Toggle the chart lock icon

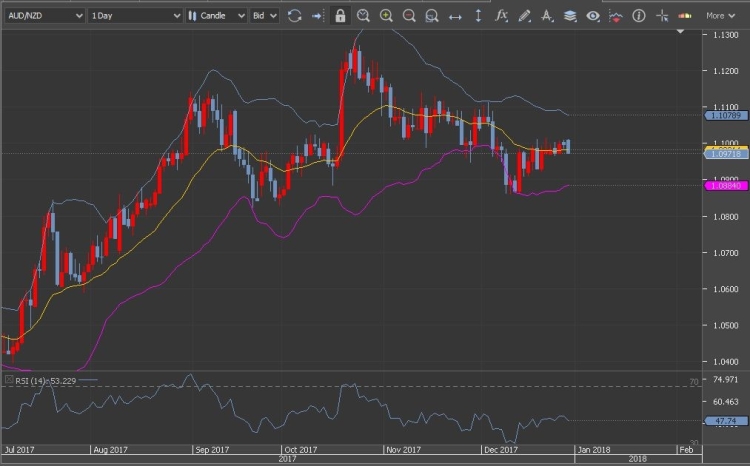click(x=340, y=16)
